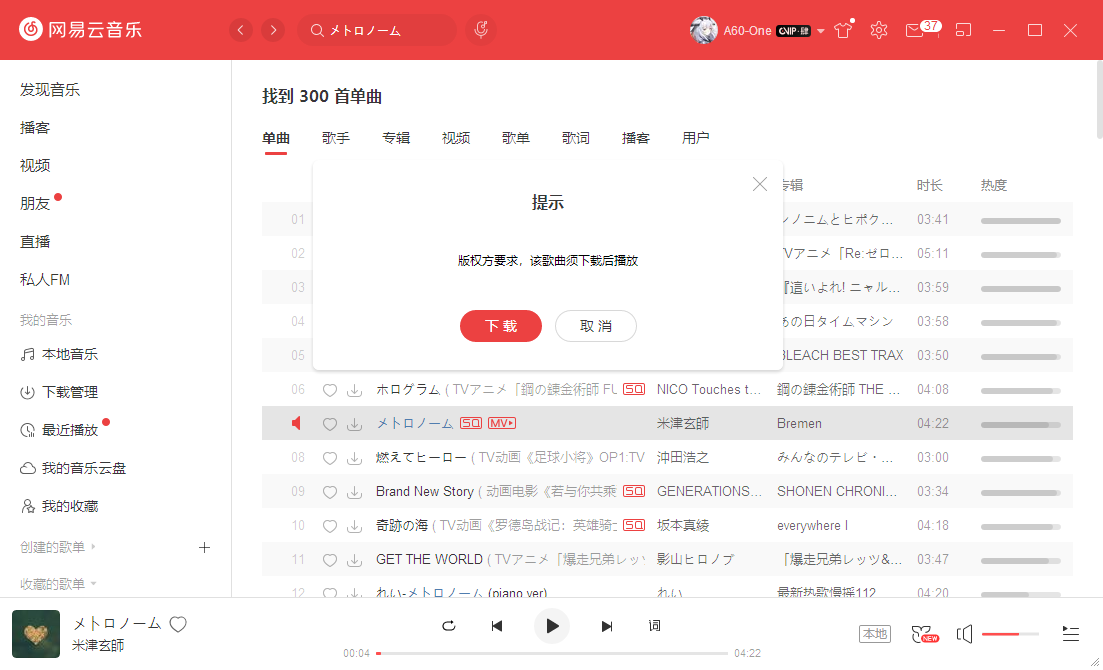Open 我的收藏 in the sidebar
Viewport: 1103px width, 670px height.
coord(59,506)
